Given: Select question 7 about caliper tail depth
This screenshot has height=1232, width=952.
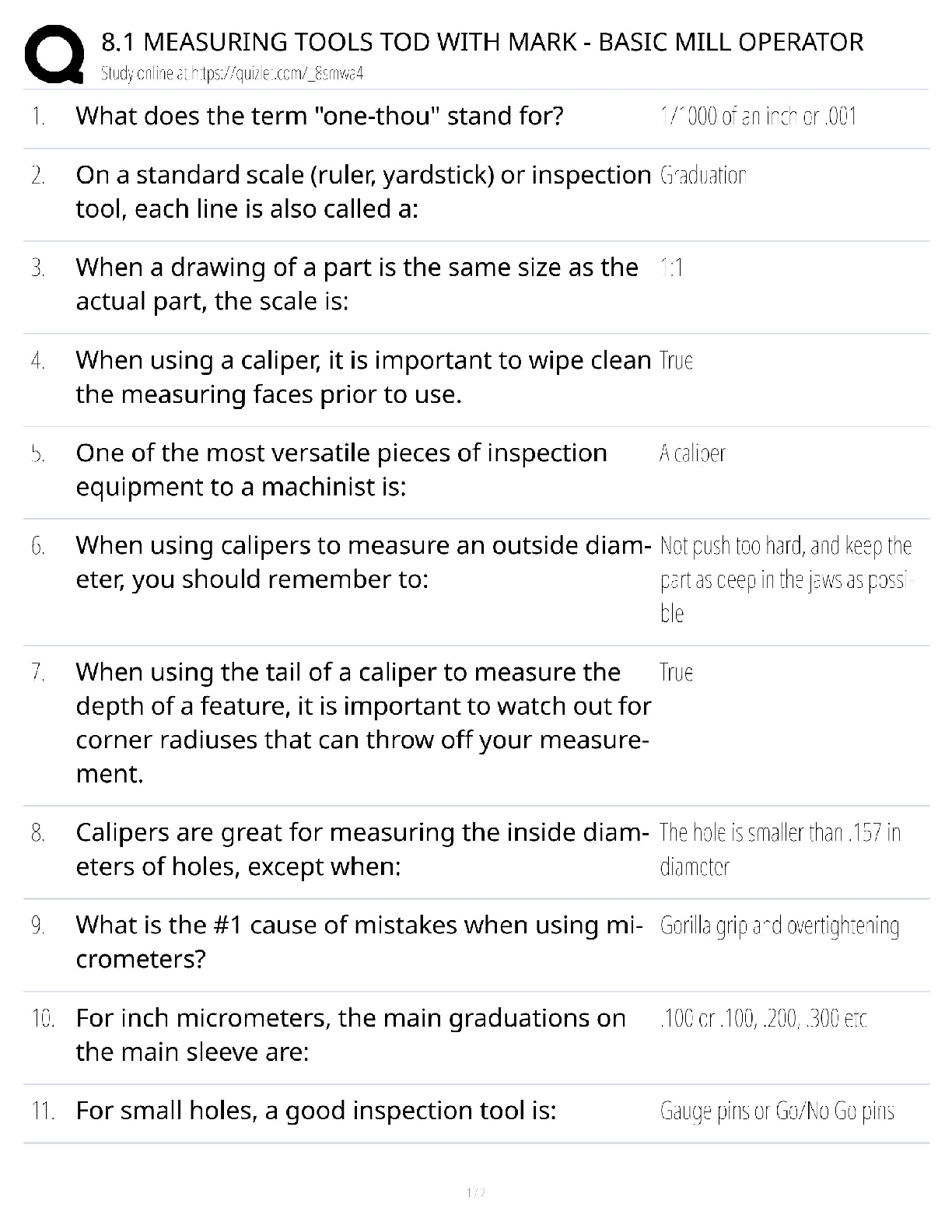Looking at the screenshot, I should point(362,723).
